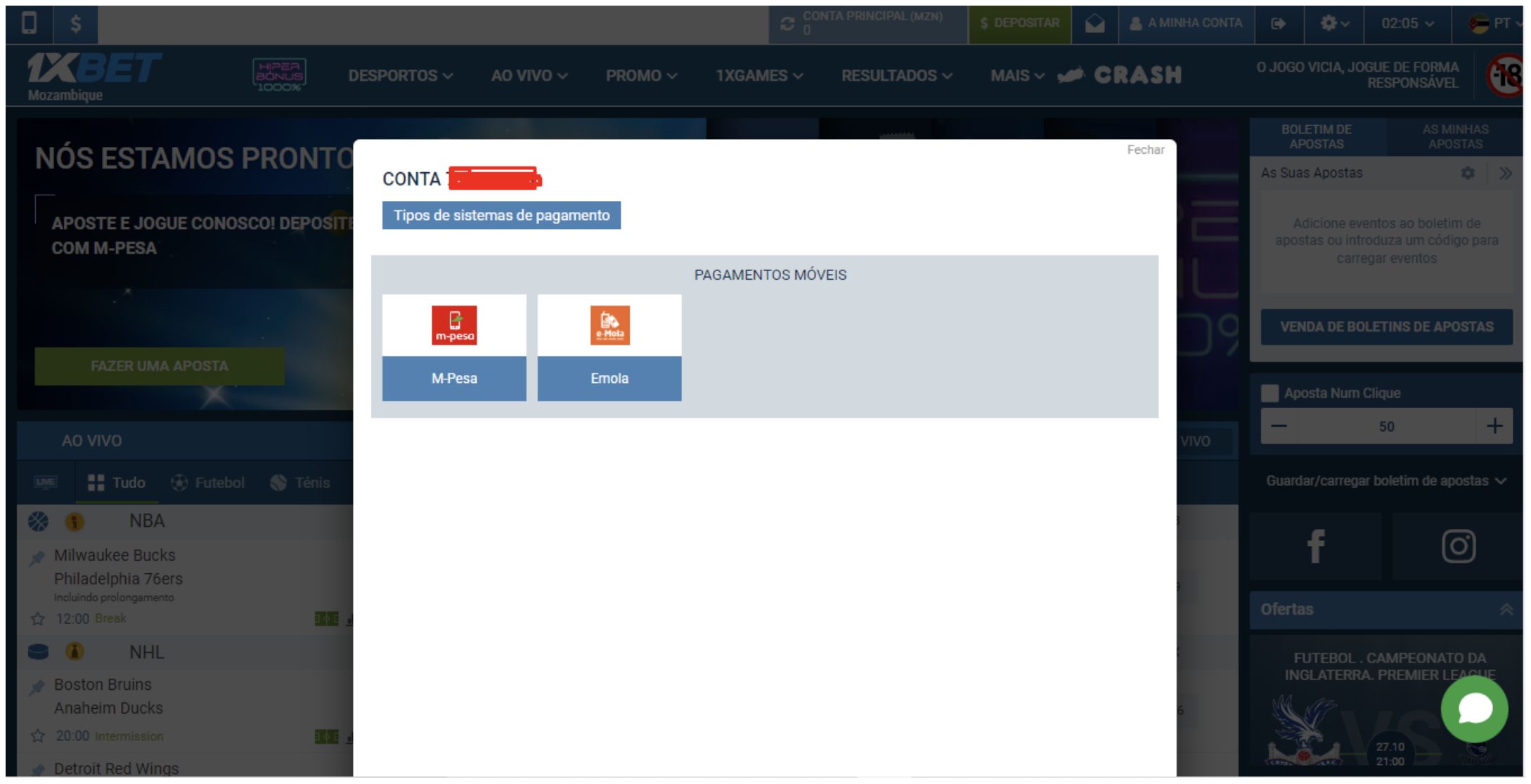Screen dimensions: 1531x784
Task: Open the green live chat bubble
Action: tap(1474, 709)
